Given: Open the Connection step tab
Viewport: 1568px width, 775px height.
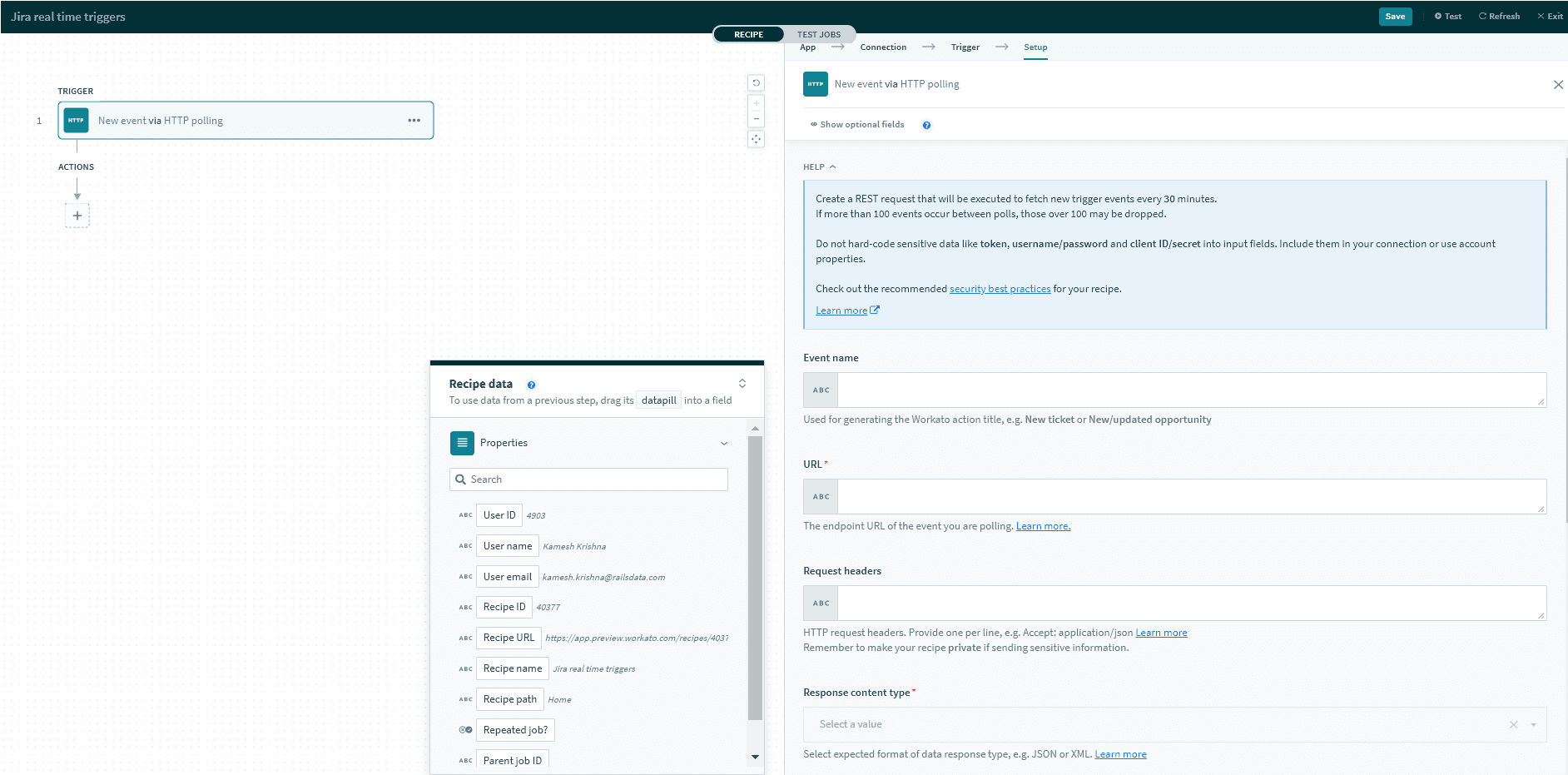Looking at the screenshot, I should [883, 47].
